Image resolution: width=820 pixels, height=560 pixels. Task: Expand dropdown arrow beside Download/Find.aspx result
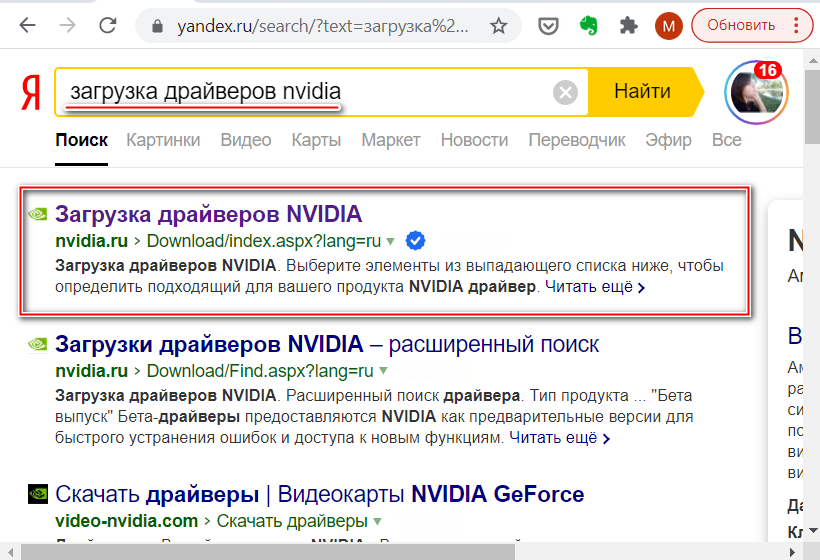point(383,371)
